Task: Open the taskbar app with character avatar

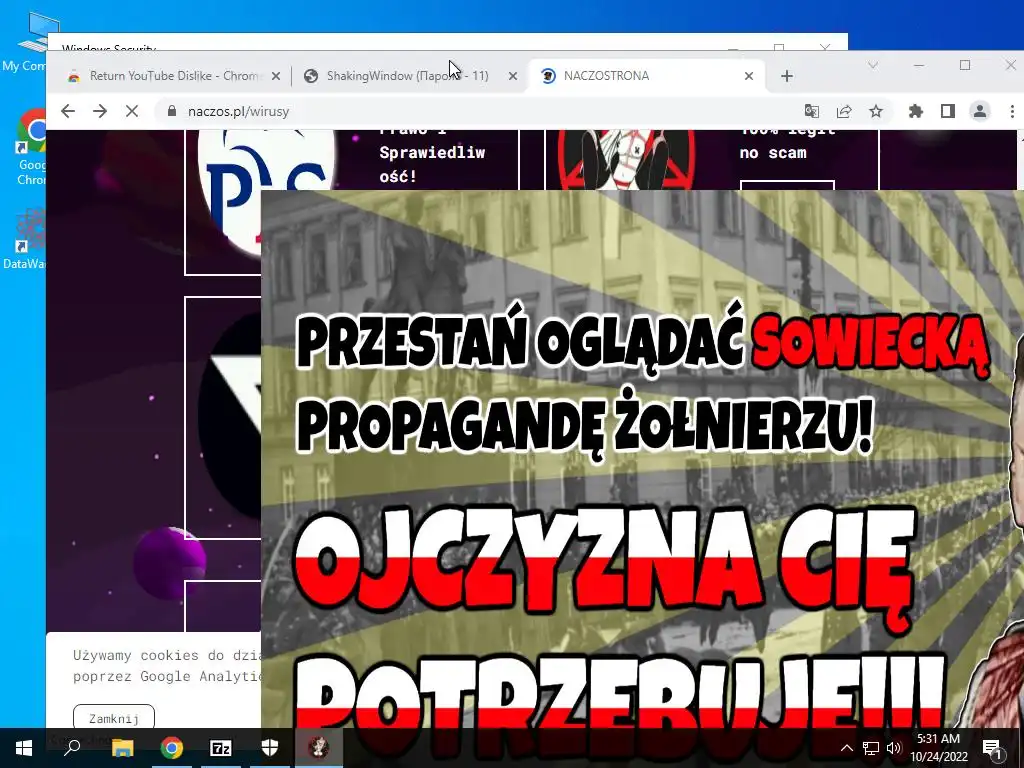Action: point(318,748)
